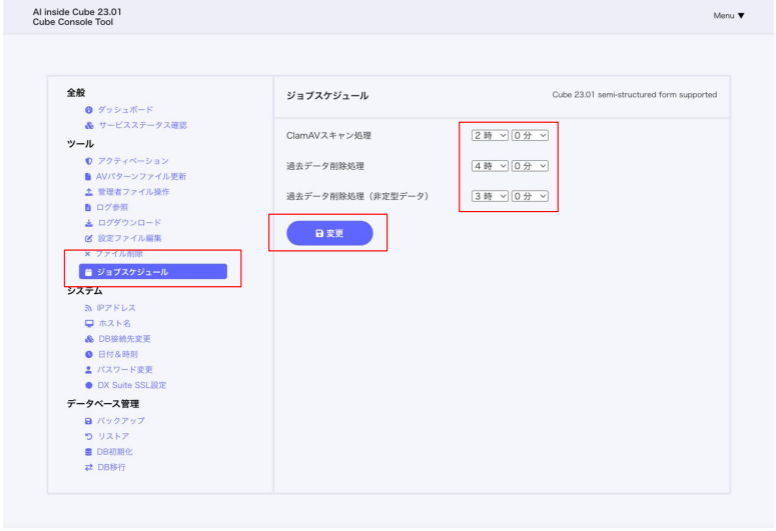Click the サービスステータス確認 icon
776x531 pixels.
[x=89, y=125]
